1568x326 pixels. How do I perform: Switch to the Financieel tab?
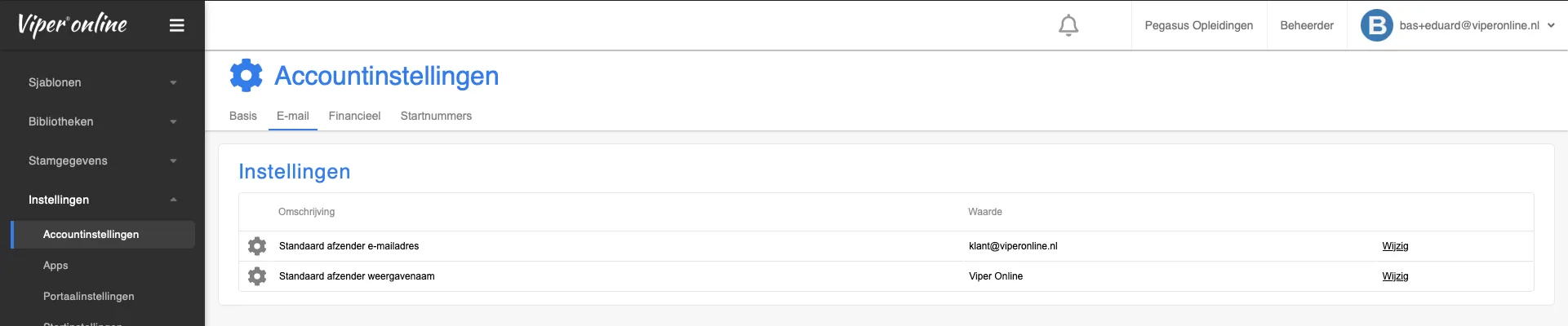pyautogui.click(x=354, y=116)
